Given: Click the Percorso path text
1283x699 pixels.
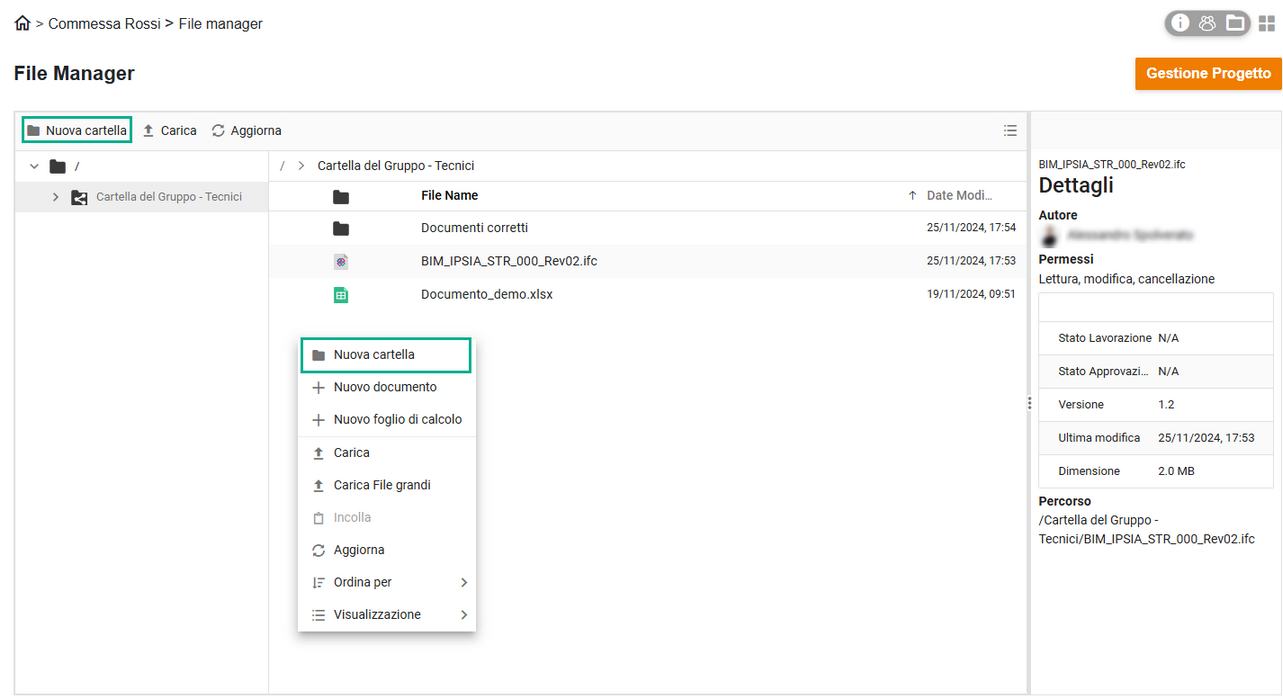Looking at the screenshot, I should pyautogui.click(x=1147, y=530).
